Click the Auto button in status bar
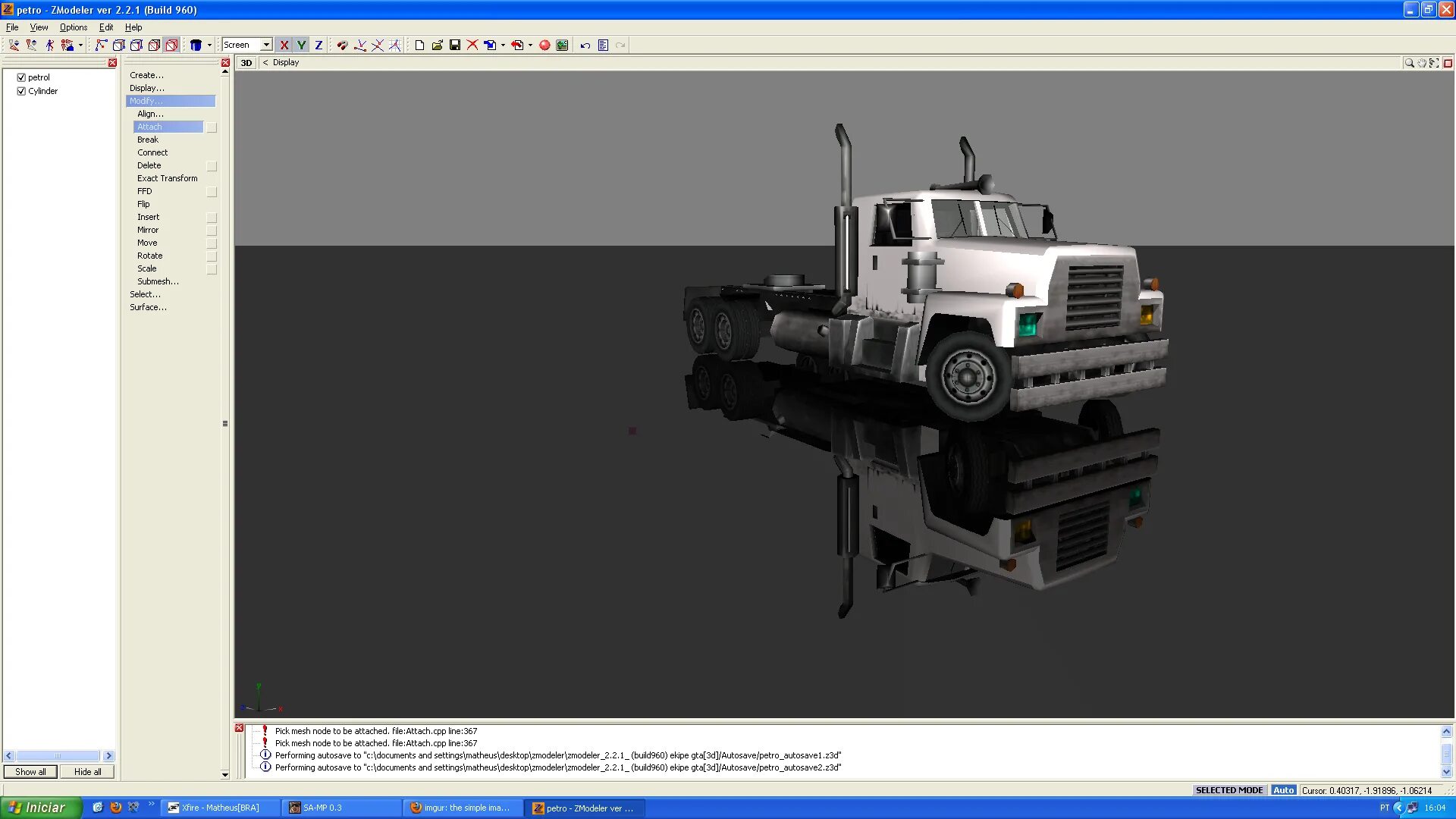Viewport: 1456px width, 819px height. point(1283,790)
